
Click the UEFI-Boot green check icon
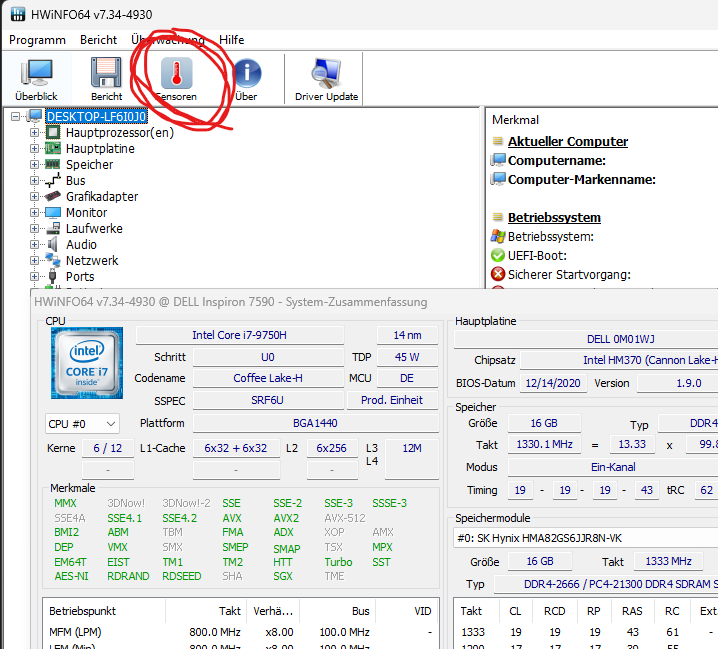(498, 256)
